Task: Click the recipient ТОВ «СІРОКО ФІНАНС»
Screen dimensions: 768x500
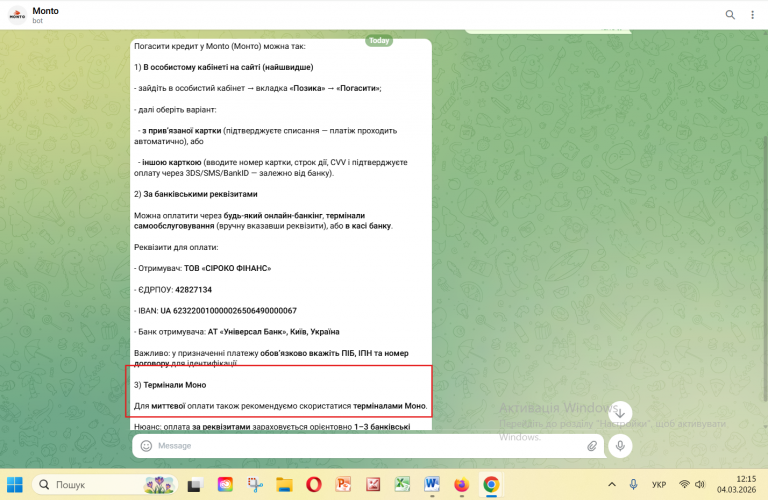Action: click(x=227, y=268)
